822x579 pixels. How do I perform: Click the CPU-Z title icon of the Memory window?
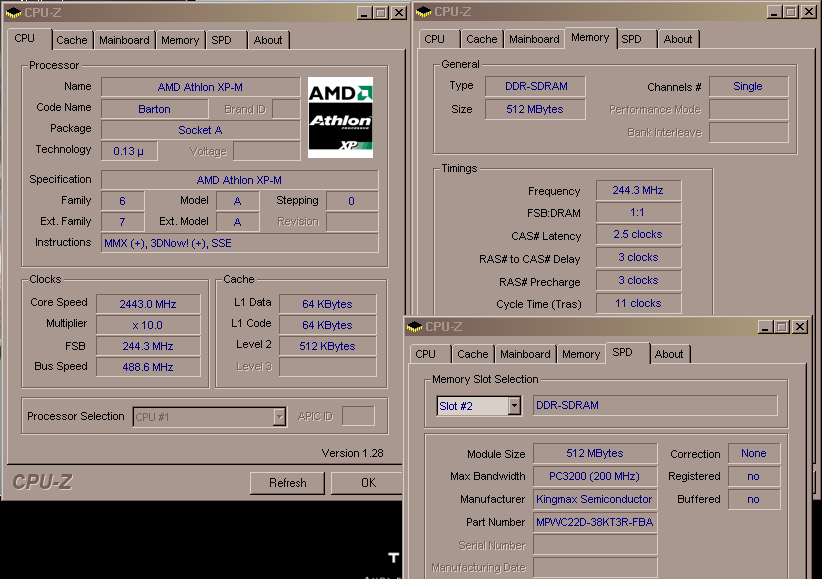click(x=425, y=12)
